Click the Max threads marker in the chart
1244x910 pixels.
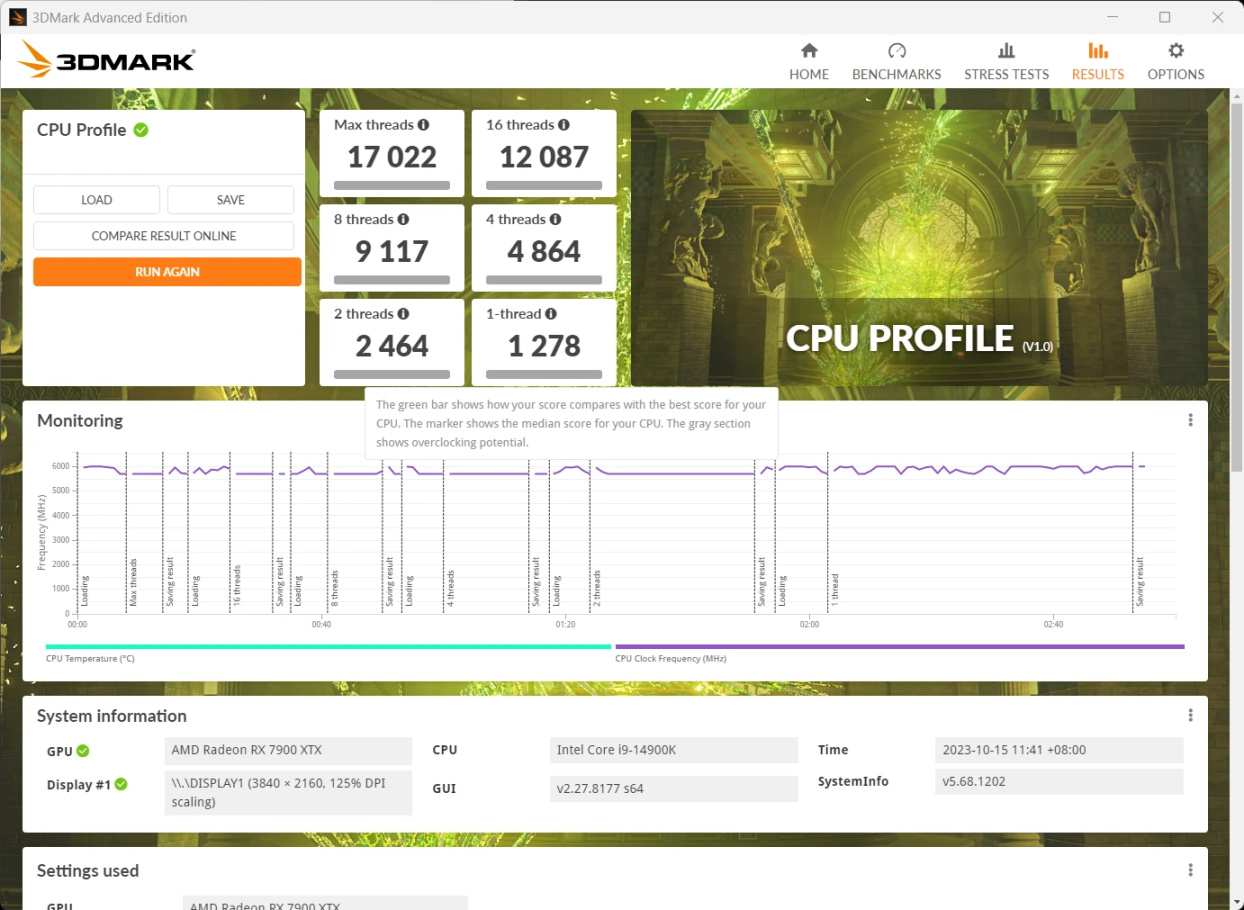(133, 584)
